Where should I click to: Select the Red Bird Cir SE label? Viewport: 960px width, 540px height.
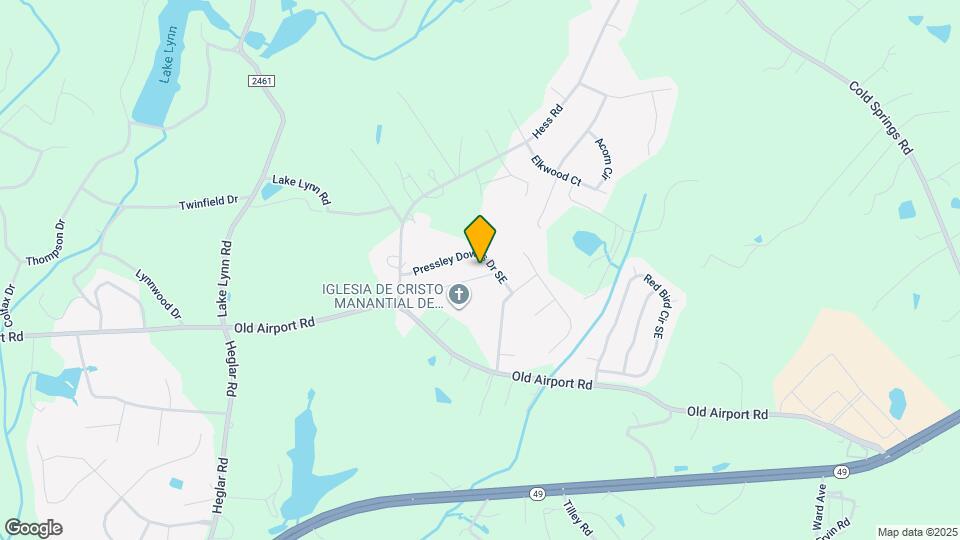(x=658, y=306)
